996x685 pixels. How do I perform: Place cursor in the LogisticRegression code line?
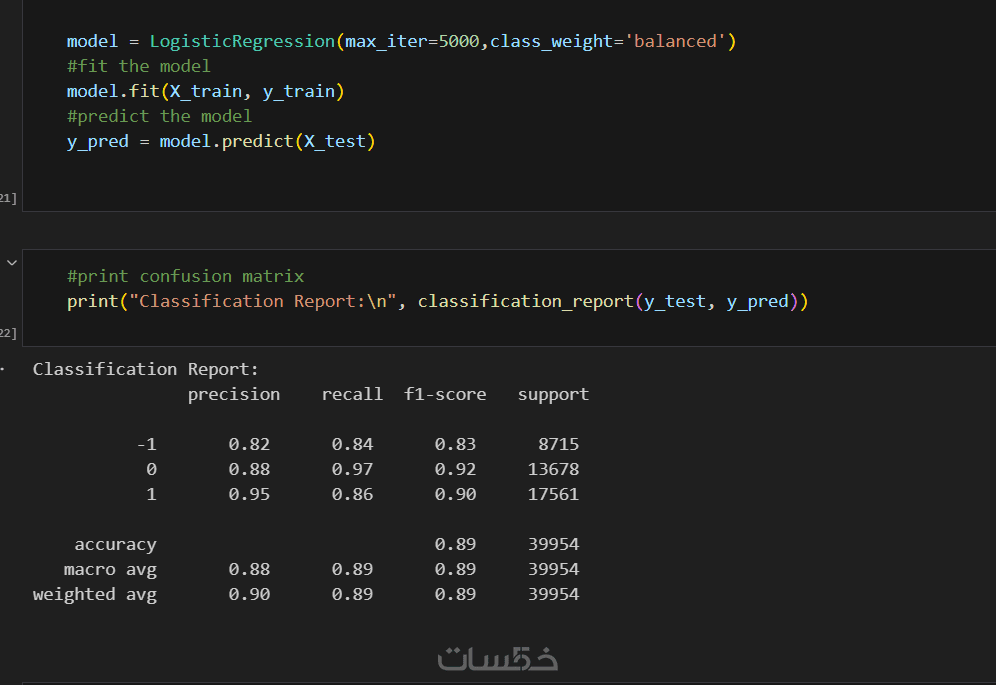coord(400,41)
